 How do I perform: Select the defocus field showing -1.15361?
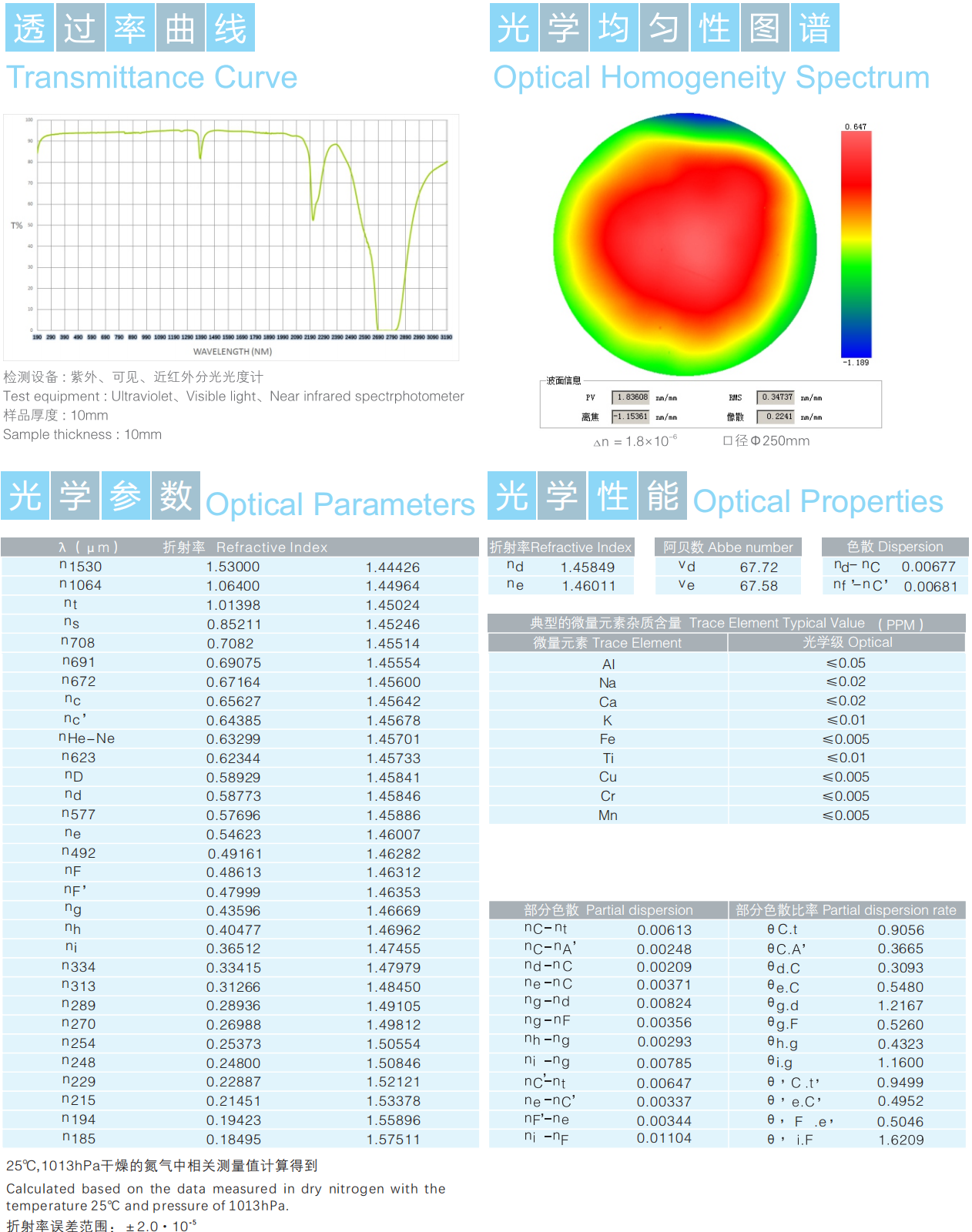631,417
